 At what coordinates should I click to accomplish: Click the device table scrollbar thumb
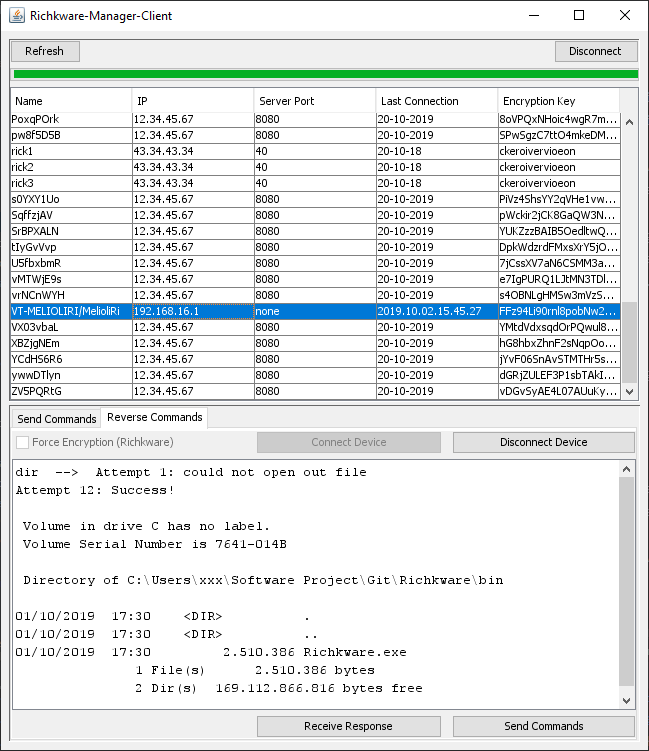point(629,342)
